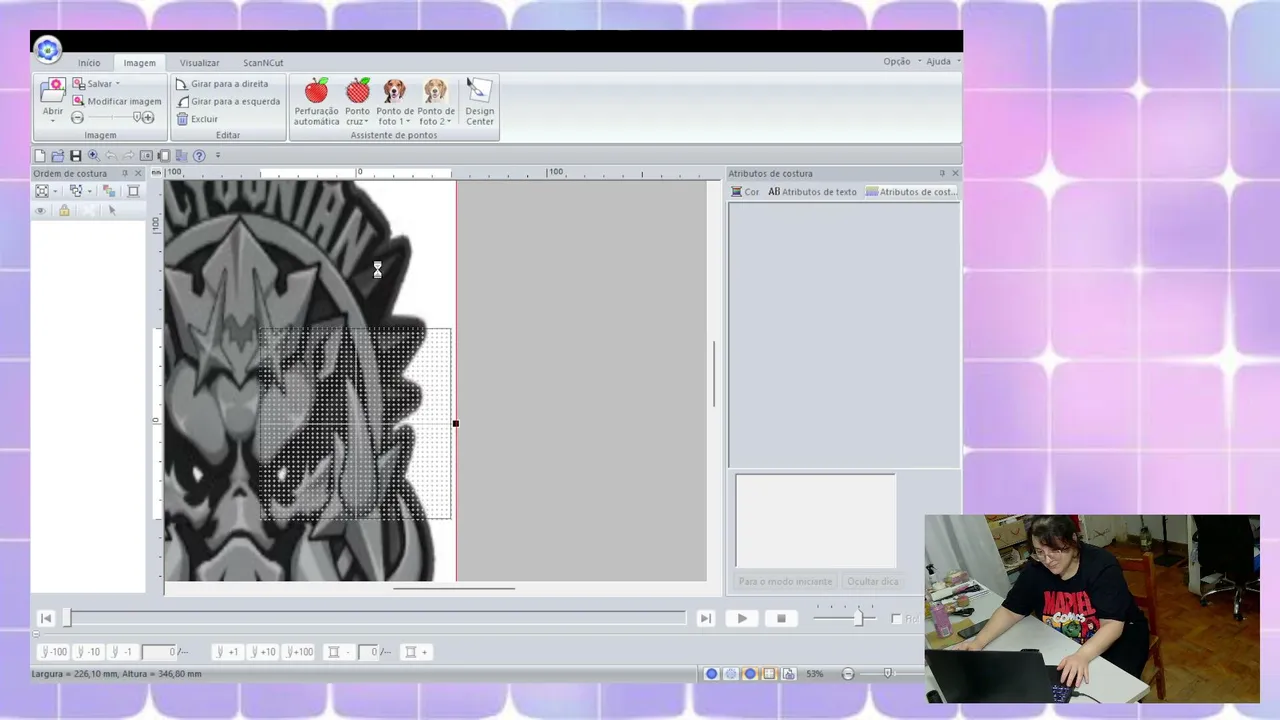
Task: Click the floppy disk save icon
Action: point(75,156)
